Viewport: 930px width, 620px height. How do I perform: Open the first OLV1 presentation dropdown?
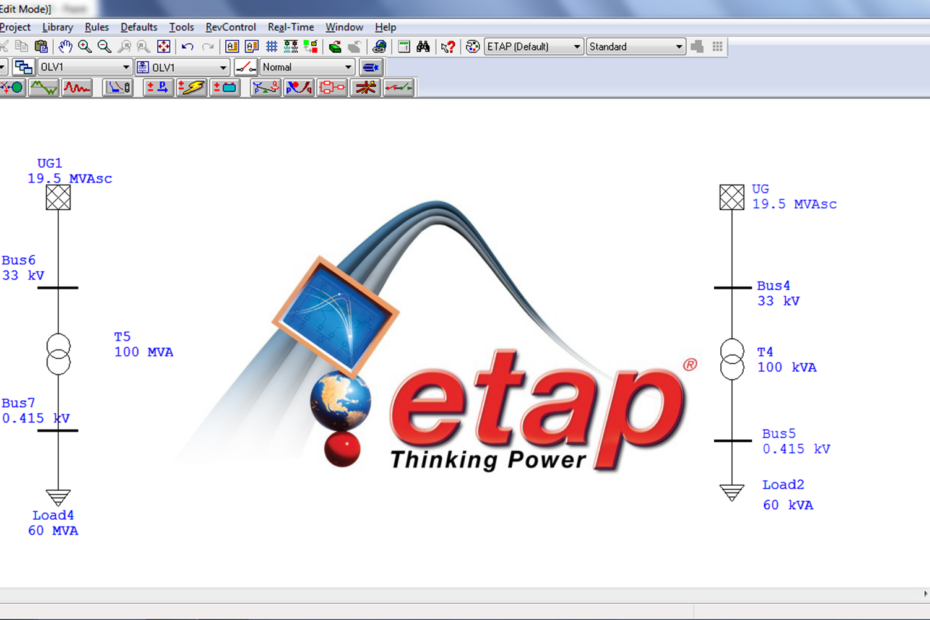point(84,68)
